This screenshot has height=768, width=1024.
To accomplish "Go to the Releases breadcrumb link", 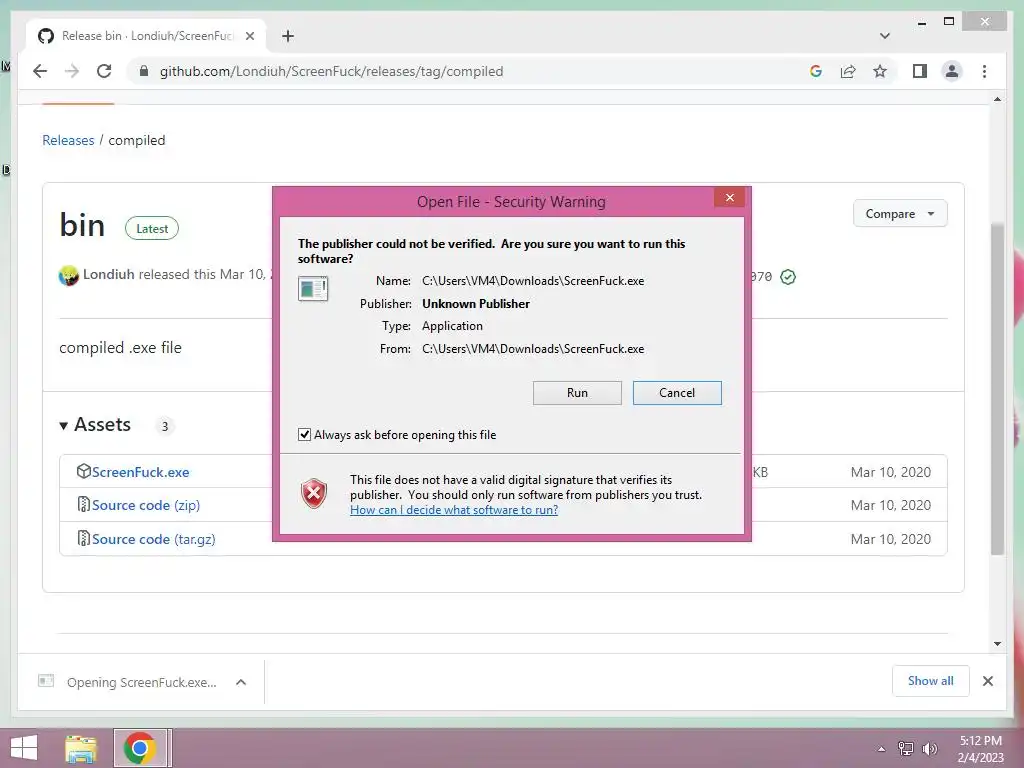I will coord(68,140).
